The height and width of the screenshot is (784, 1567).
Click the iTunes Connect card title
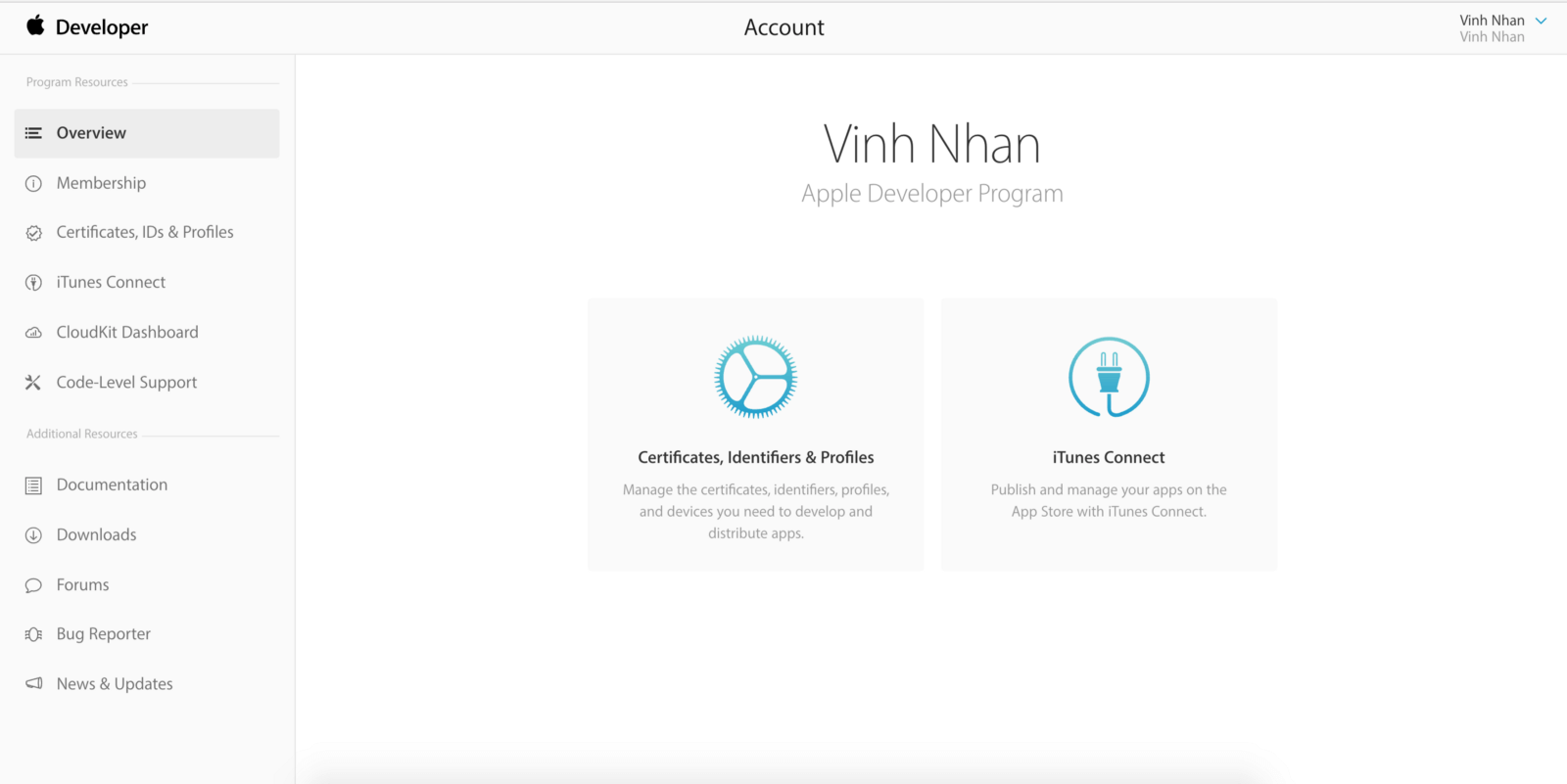1109,457
